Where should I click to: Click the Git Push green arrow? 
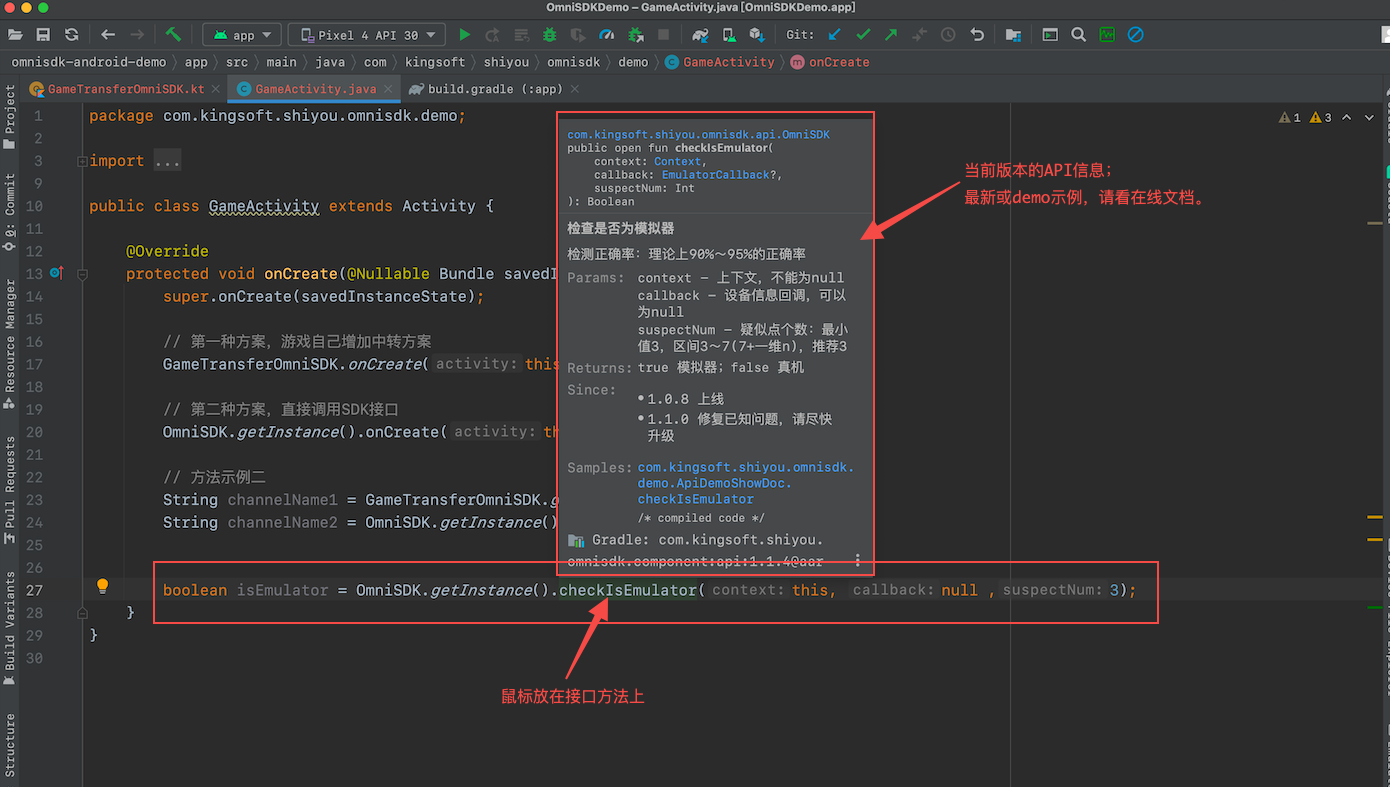(x=891, y=34)
